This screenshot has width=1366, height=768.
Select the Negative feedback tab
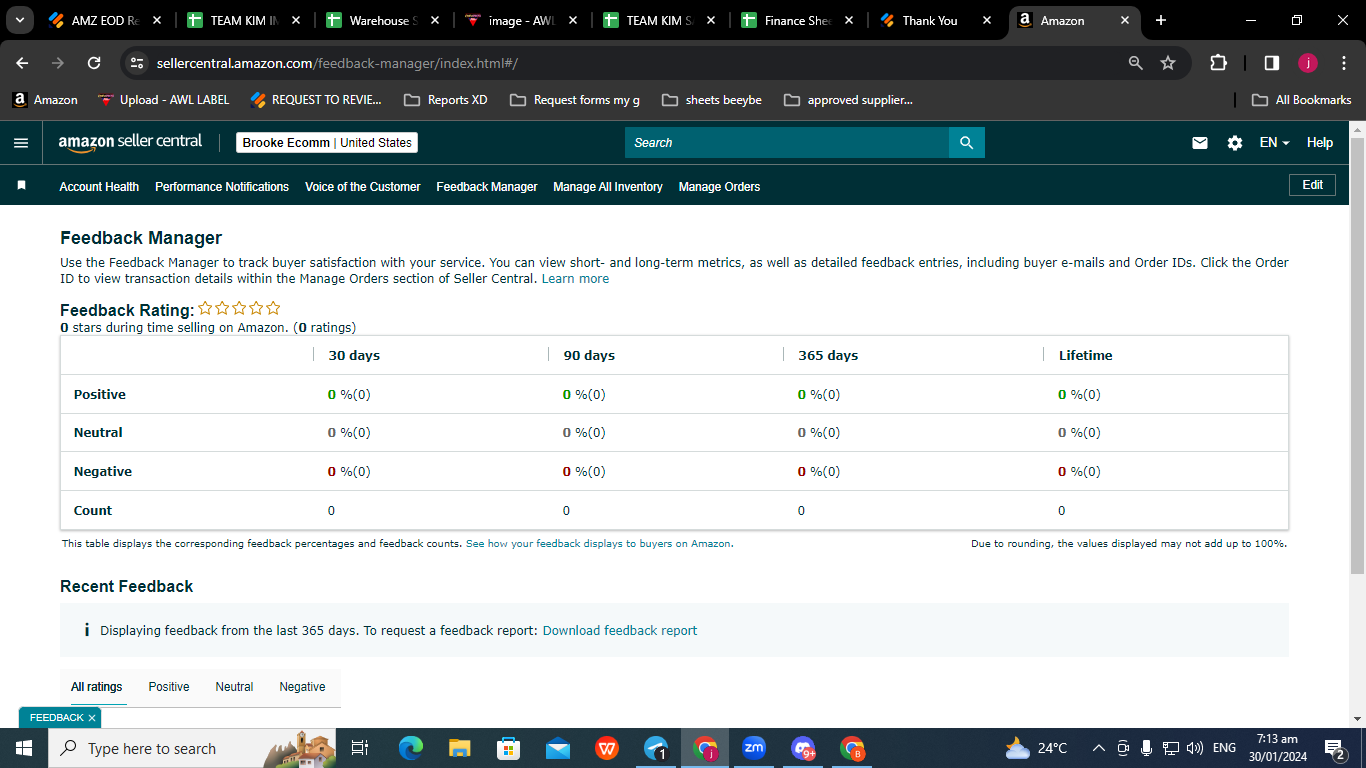point(302,687)
